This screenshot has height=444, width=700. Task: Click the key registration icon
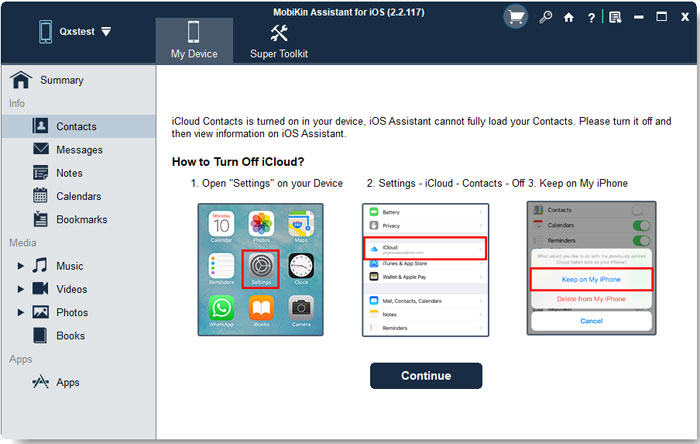[x=545, y=17]
